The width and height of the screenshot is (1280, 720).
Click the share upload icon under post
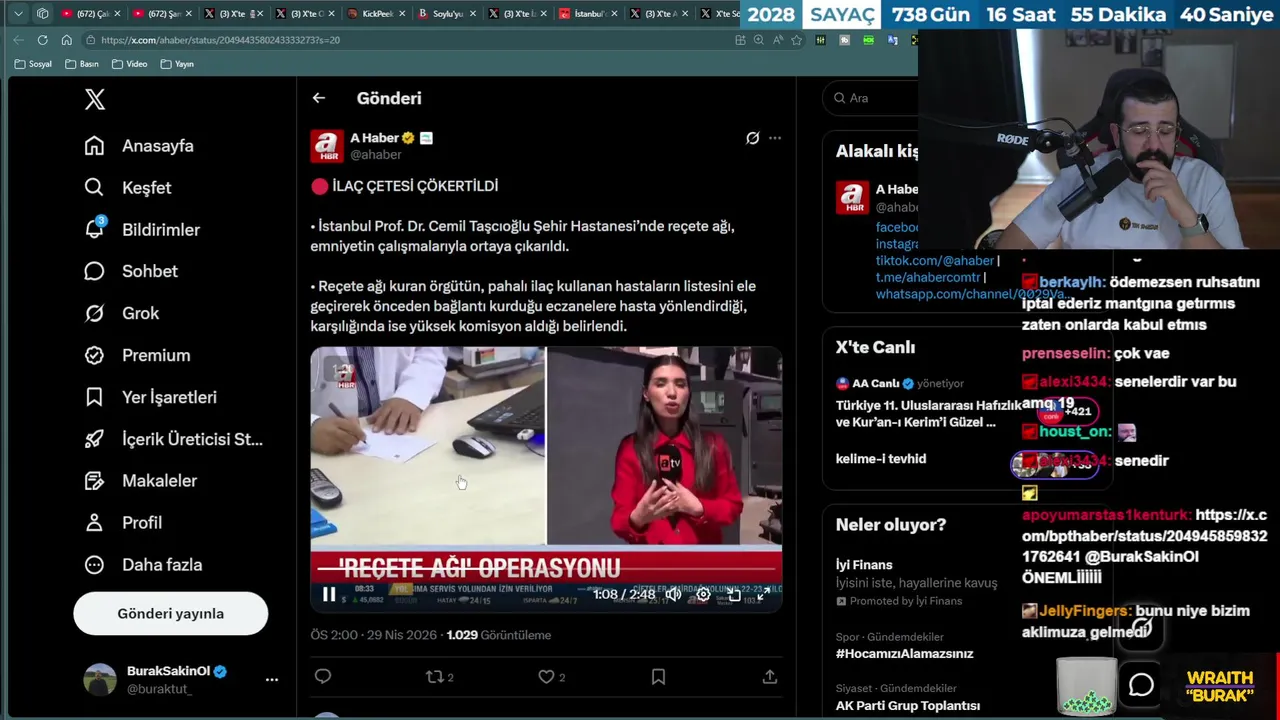pyautogui.click(x=769, y=677)
